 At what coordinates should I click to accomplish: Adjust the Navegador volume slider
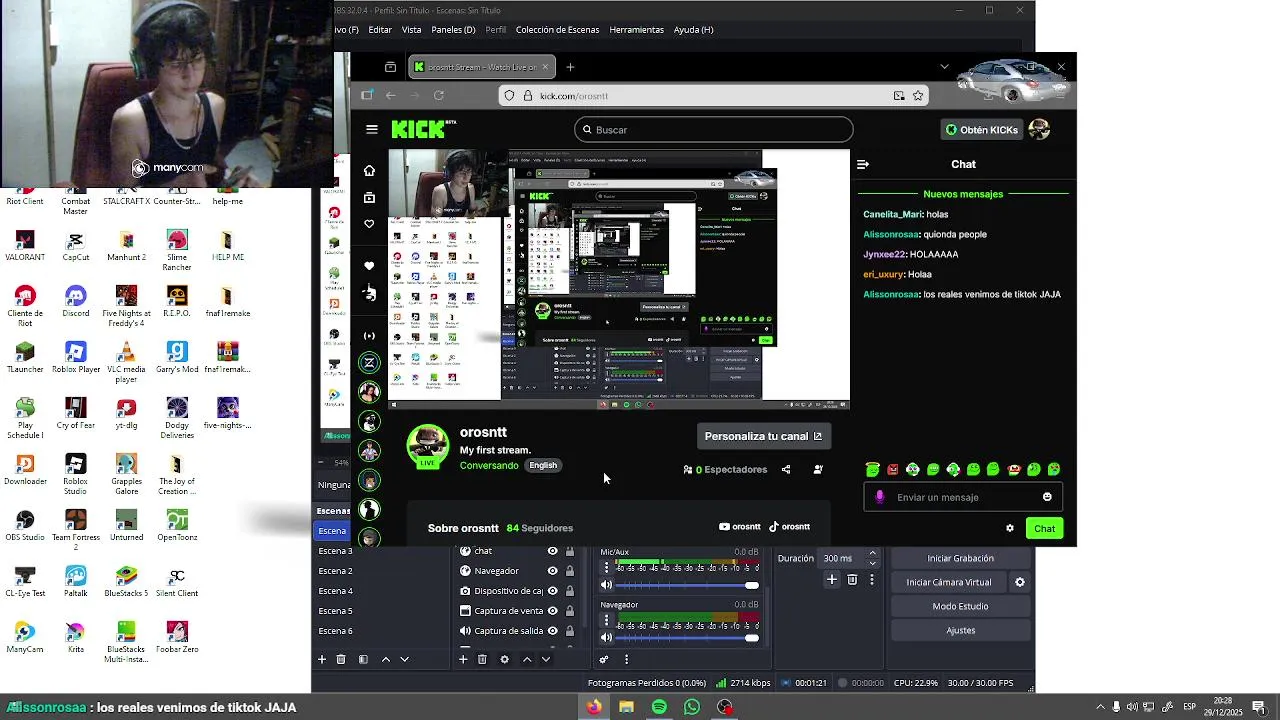688,638
